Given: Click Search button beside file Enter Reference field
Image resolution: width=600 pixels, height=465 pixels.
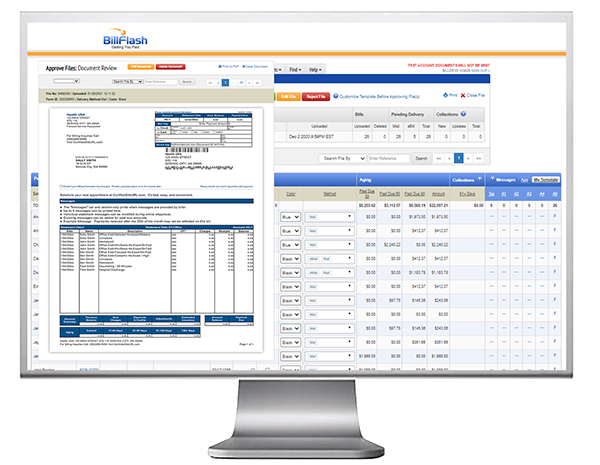Looking at the screenshot, I should 421,158.
